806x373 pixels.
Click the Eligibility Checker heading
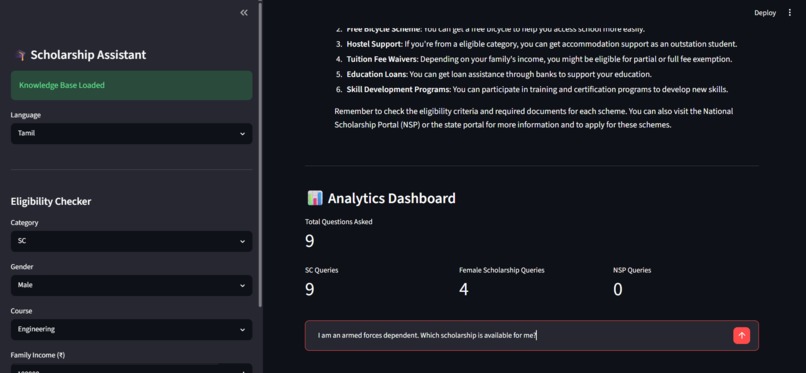(x=51, y=201)
